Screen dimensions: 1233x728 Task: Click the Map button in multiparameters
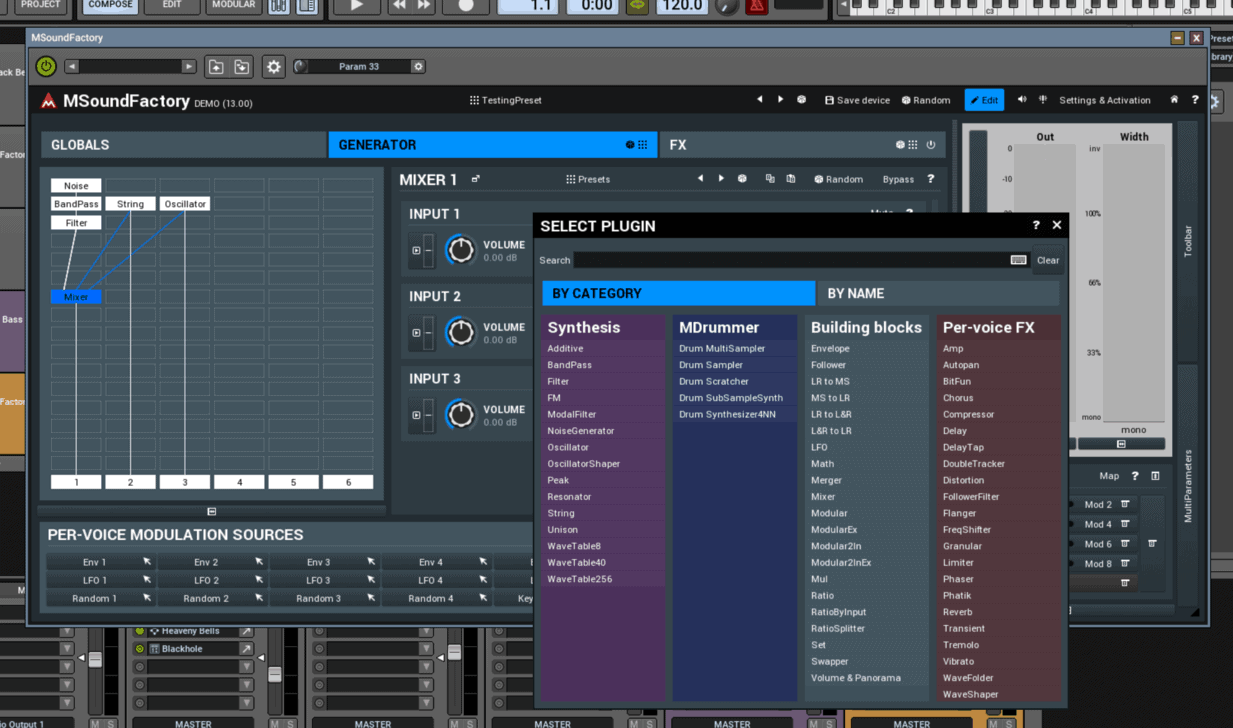click(x=1109, y=476)
